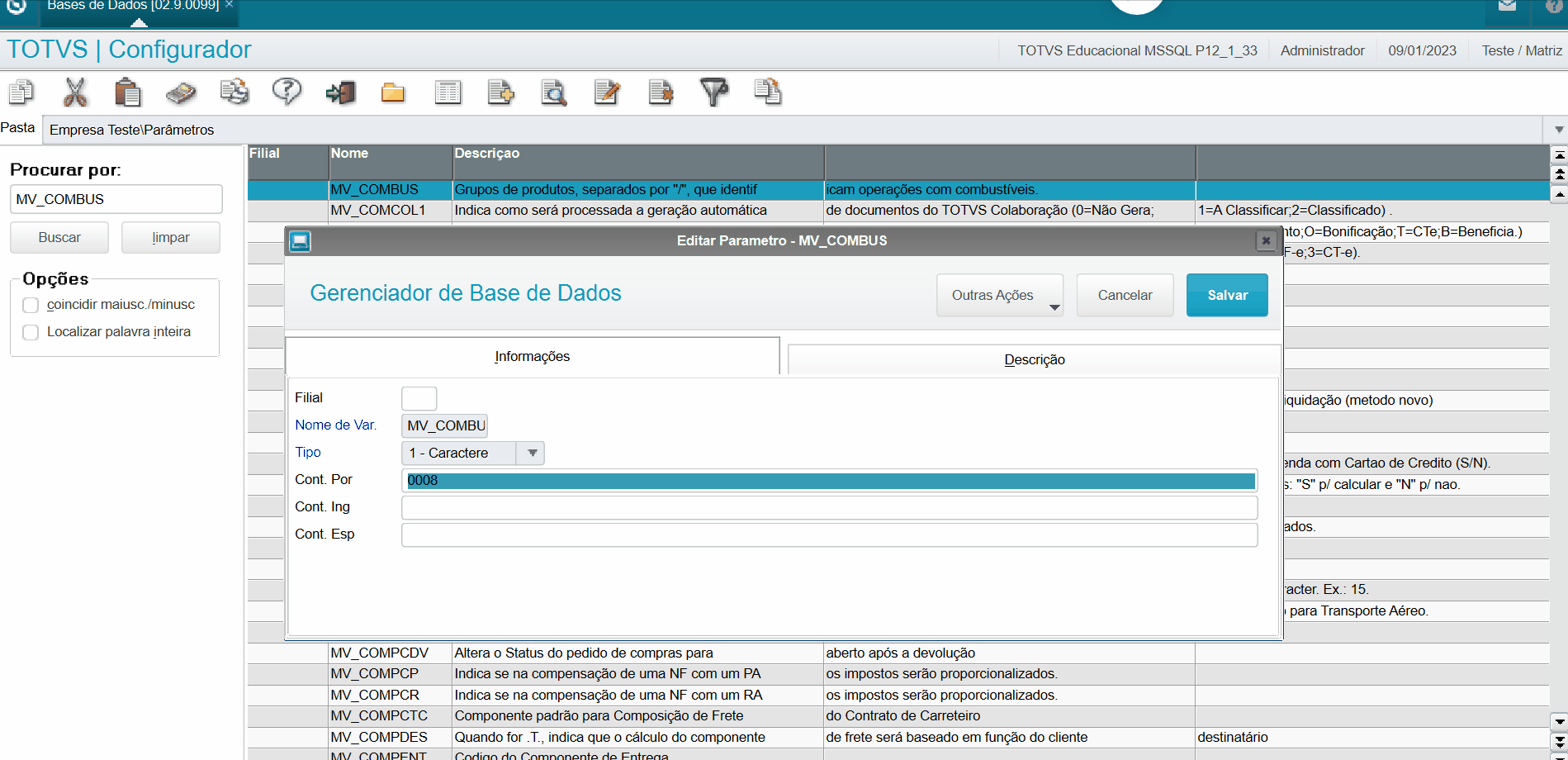Switch to the Descrição tab
1568x760 pixels.
[1034, 359]
